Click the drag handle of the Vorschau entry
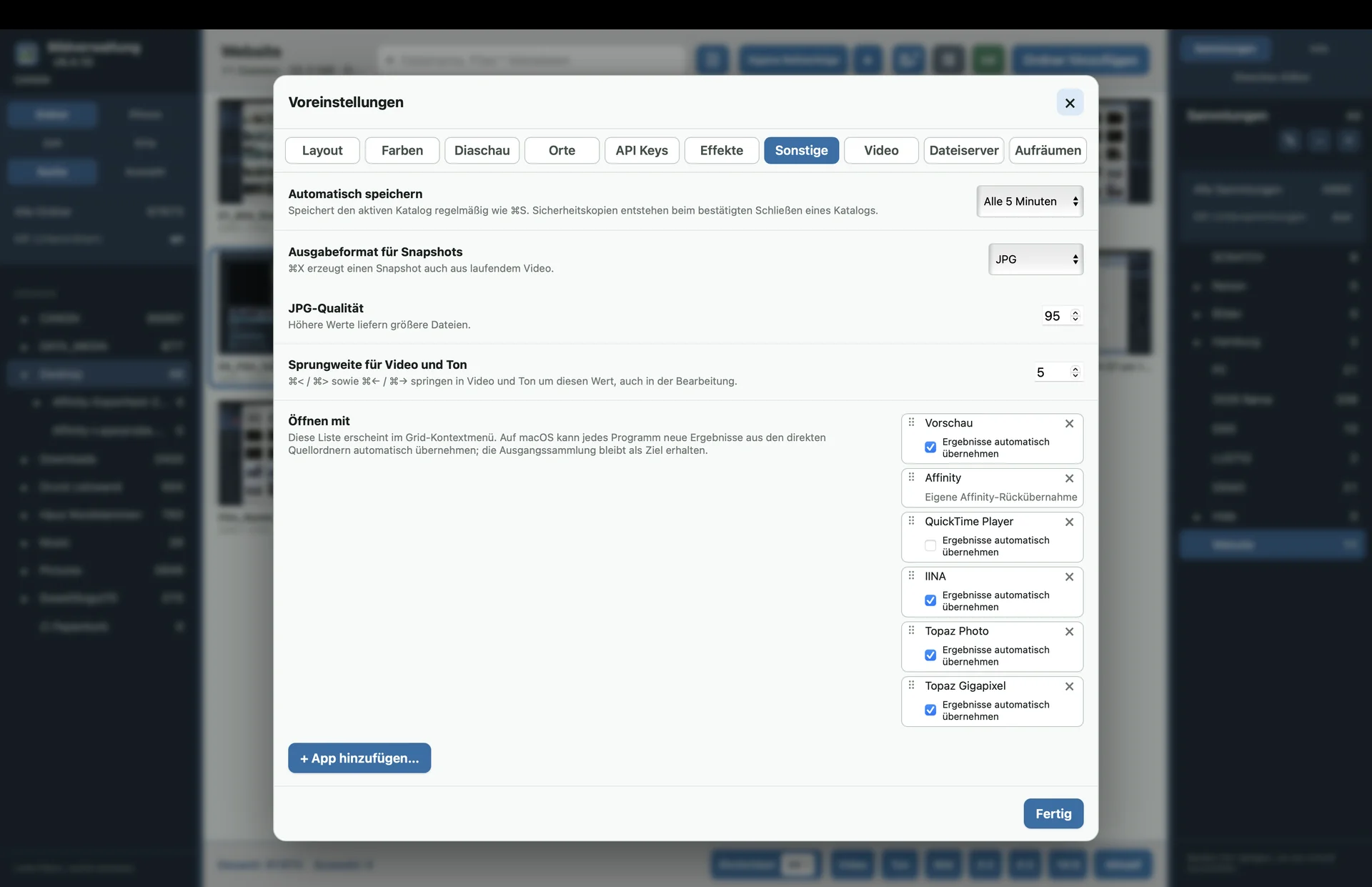Screen dimensions: 1372x887 [911, 422]
